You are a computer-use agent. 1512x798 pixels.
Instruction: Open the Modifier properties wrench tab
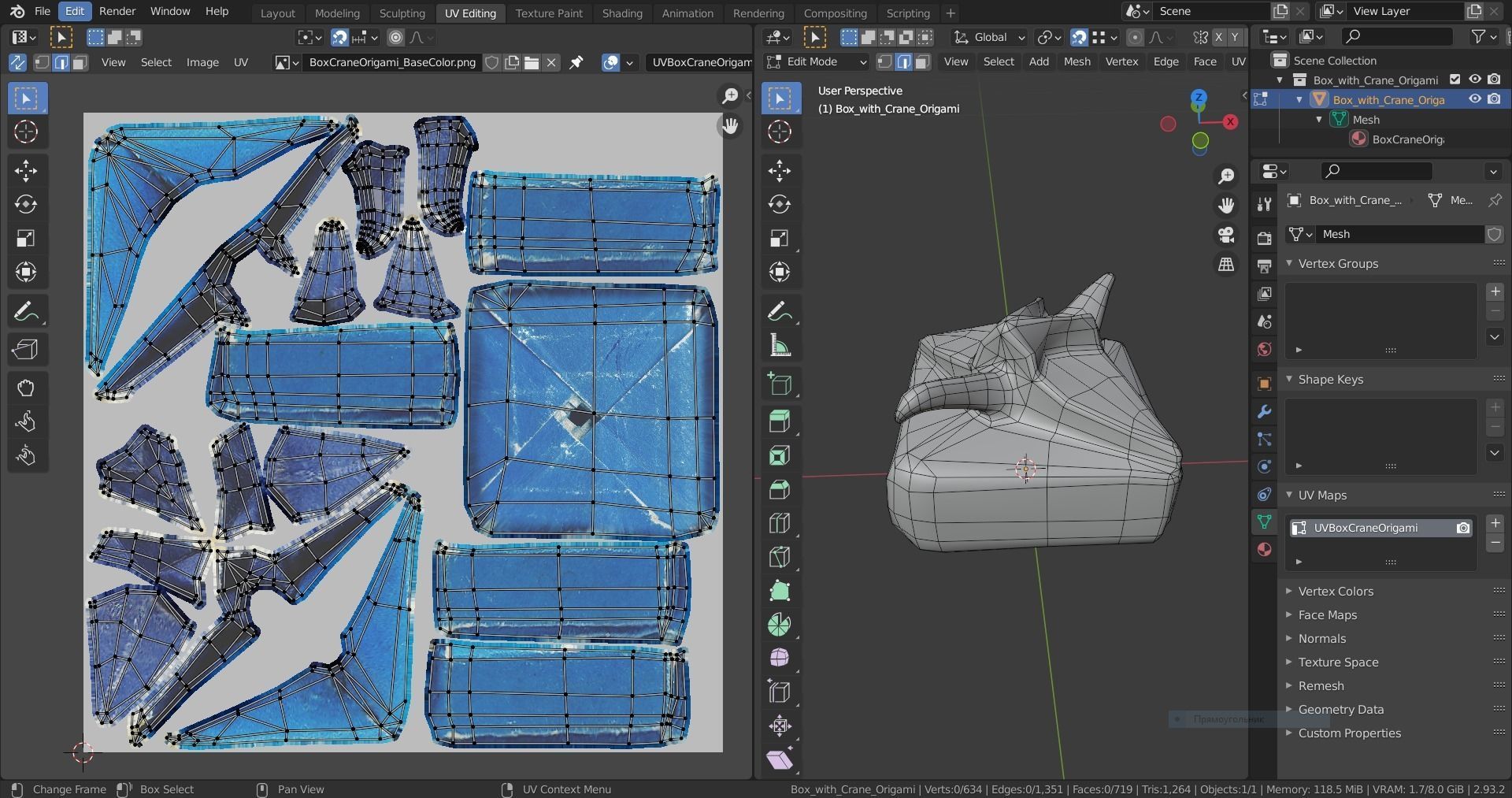point(1264,412)
